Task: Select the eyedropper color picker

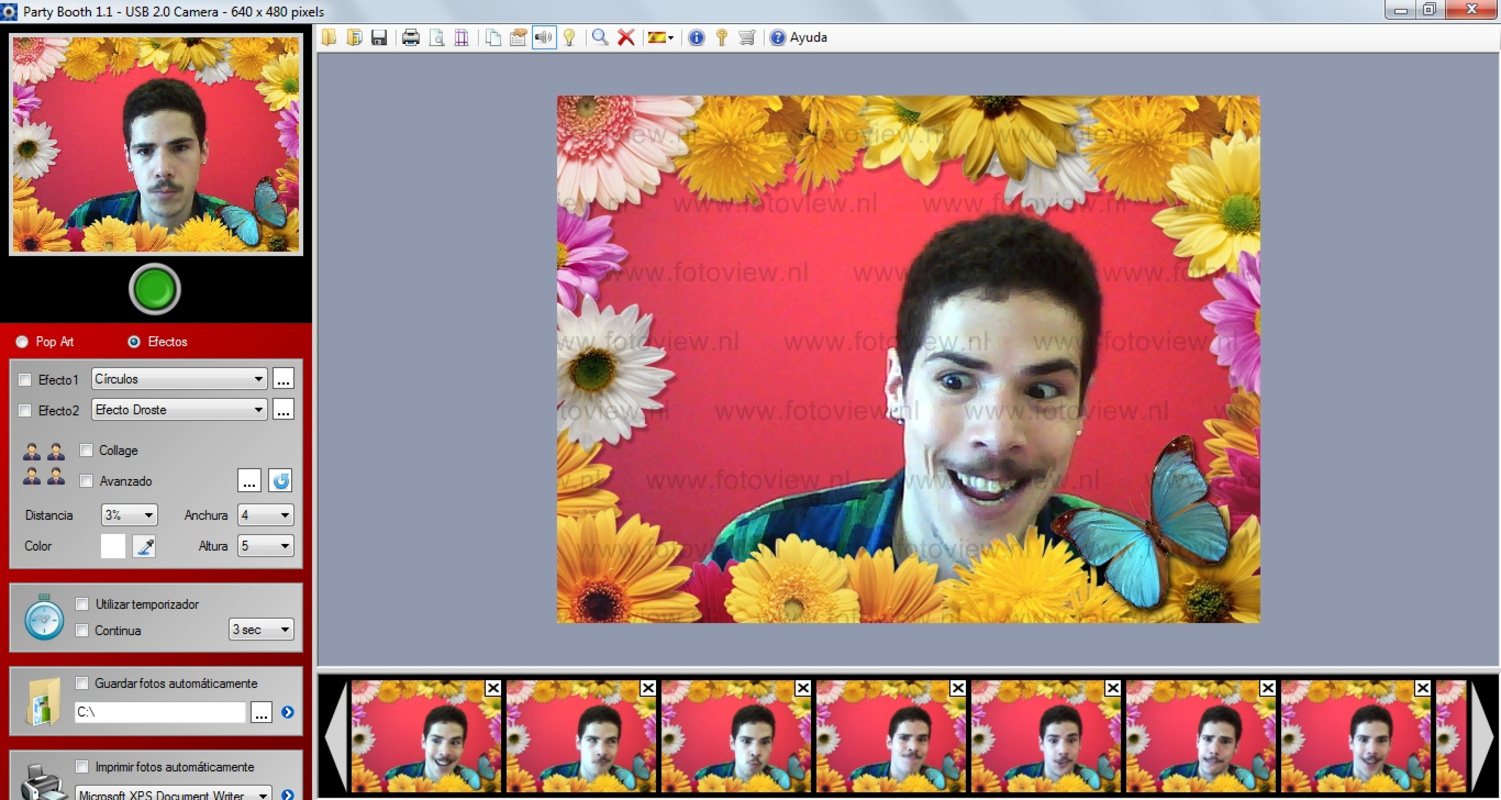Action: coord(144,546)
